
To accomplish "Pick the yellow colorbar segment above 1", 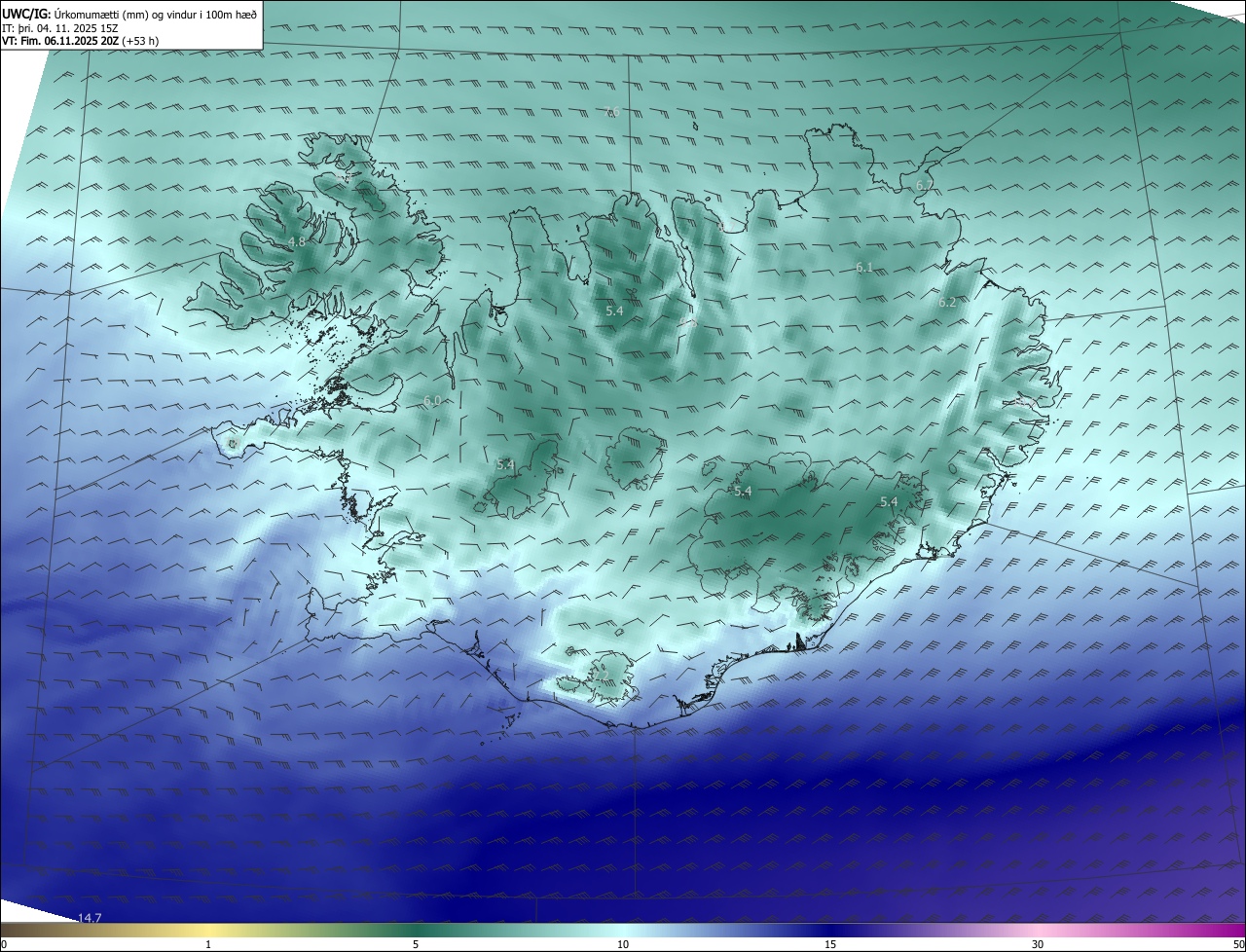I will (x=208, y=930).
